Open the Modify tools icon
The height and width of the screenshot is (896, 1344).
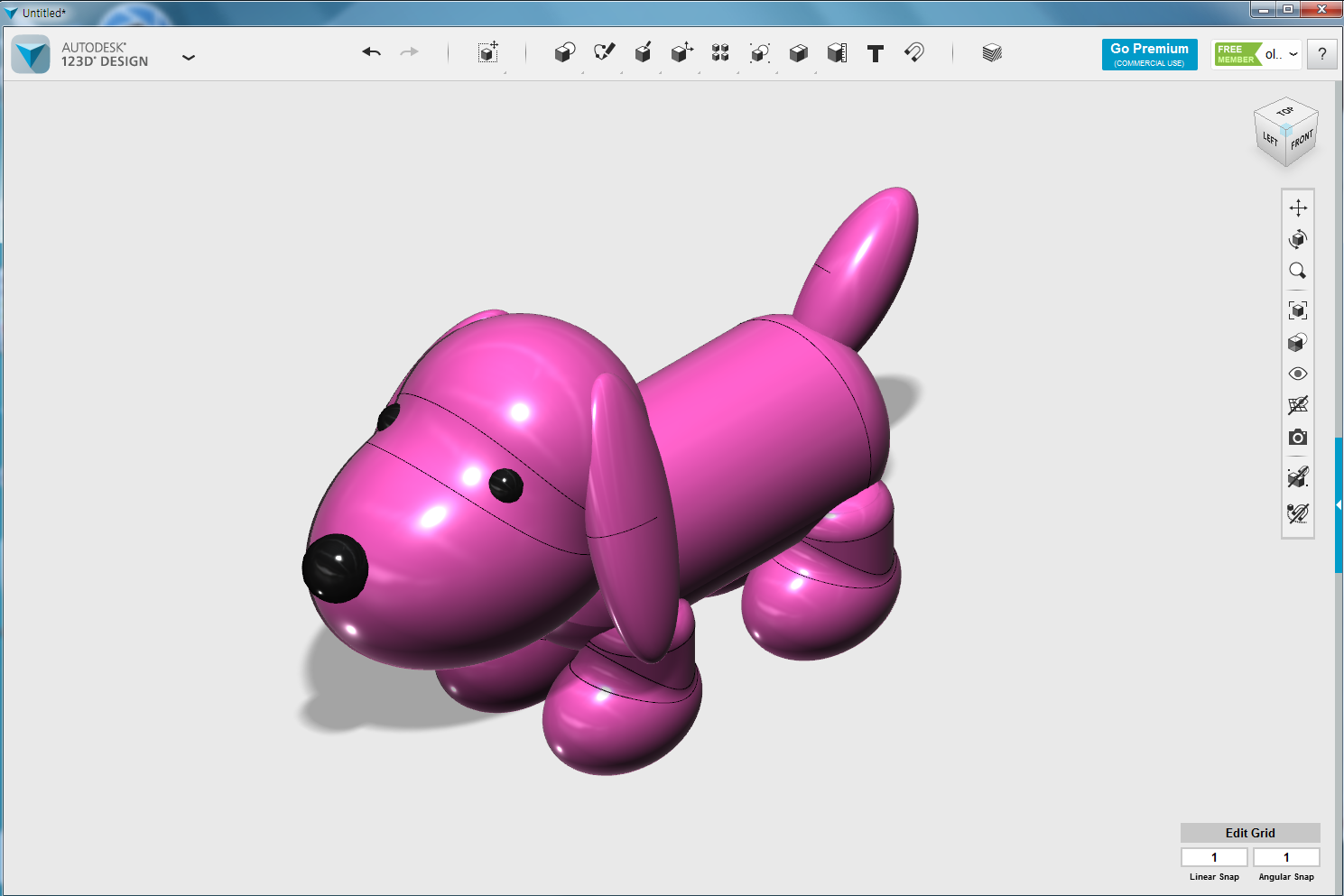click(681, 52)
